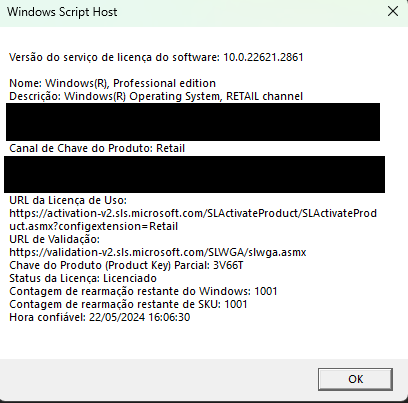This screenshot has width=408, height=403.
Task: Click 'Hora confiável: 22/05/2024 16:06:30'
Action: coord(100,317)
